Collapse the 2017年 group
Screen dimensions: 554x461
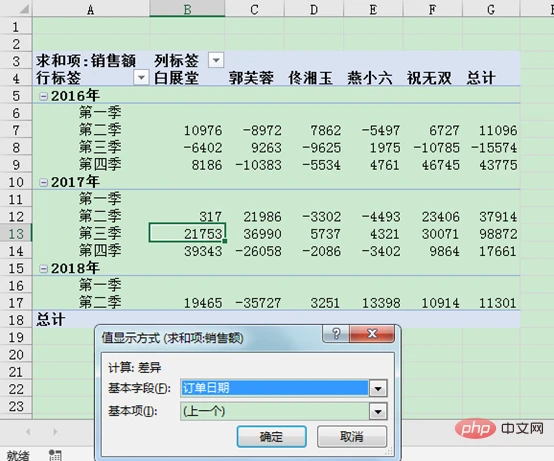pyautogui.click(x=43, y=182)
